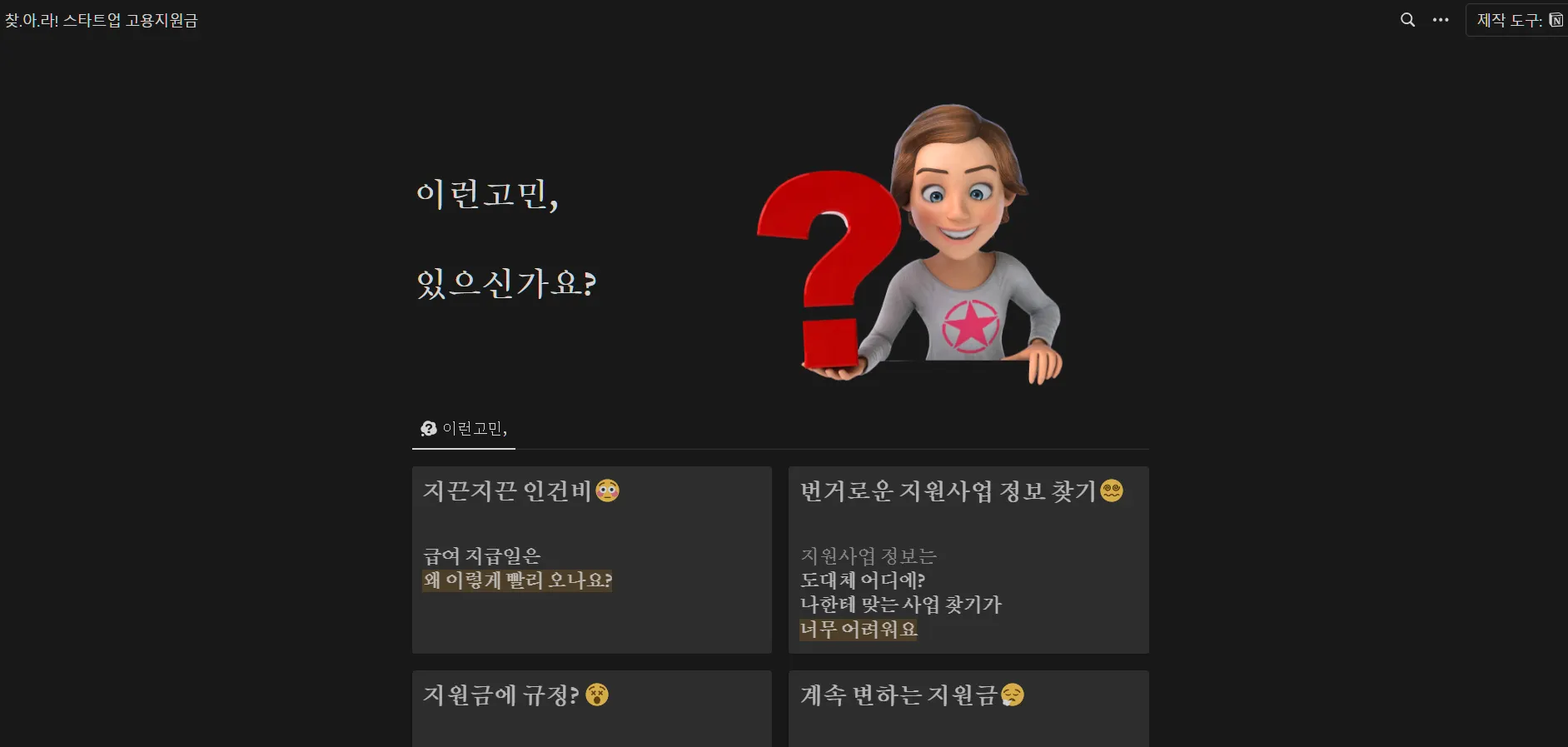Open the three-dot more options menu

point(1441,20)
